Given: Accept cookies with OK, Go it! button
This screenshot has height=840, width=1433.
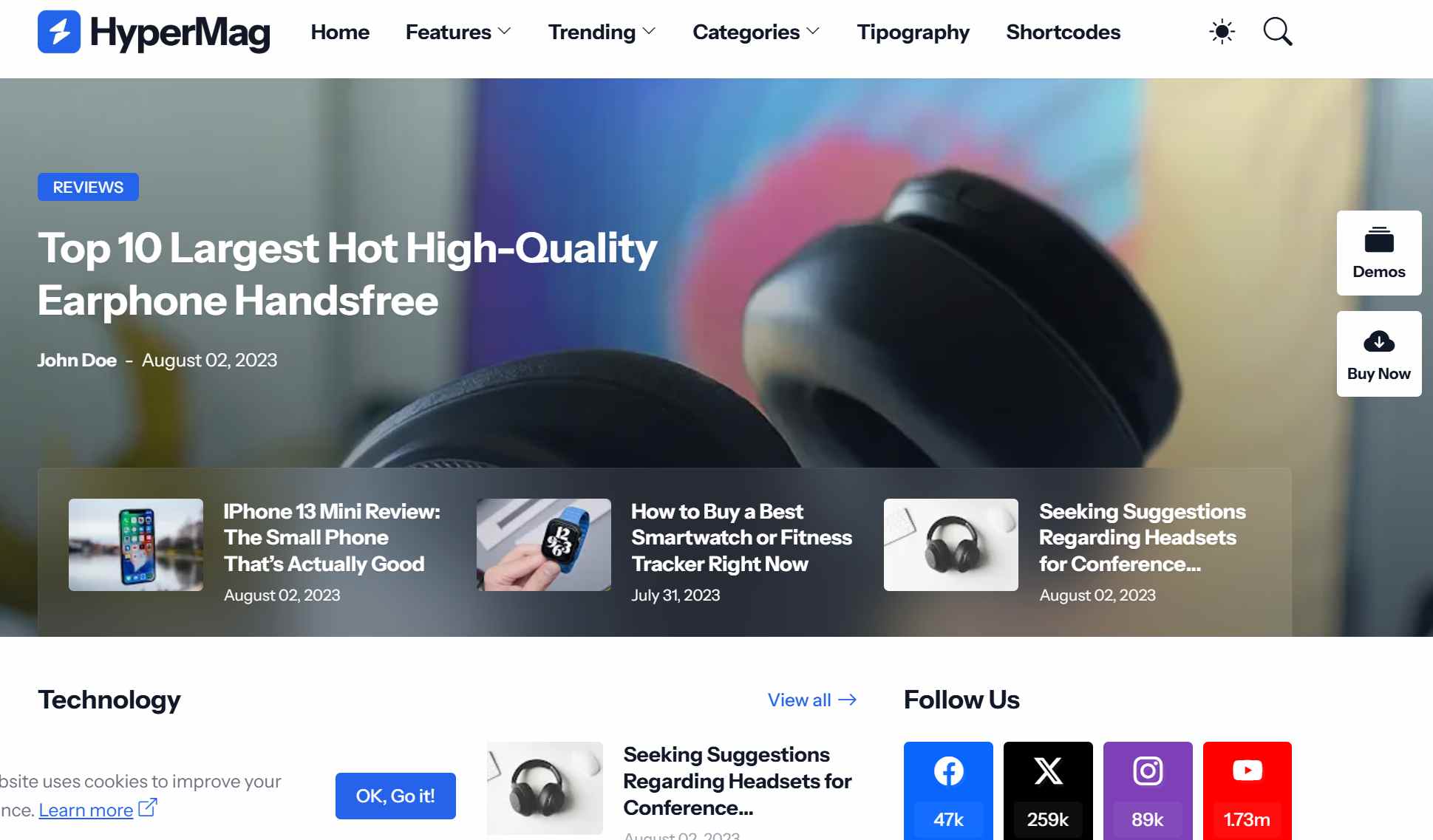Looking at the screenshot, I should tap(395, 796).
